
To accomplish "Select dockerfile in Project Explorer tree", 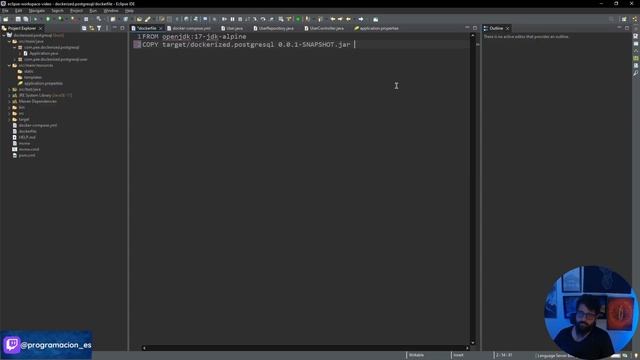I will [x=27, y=131].
